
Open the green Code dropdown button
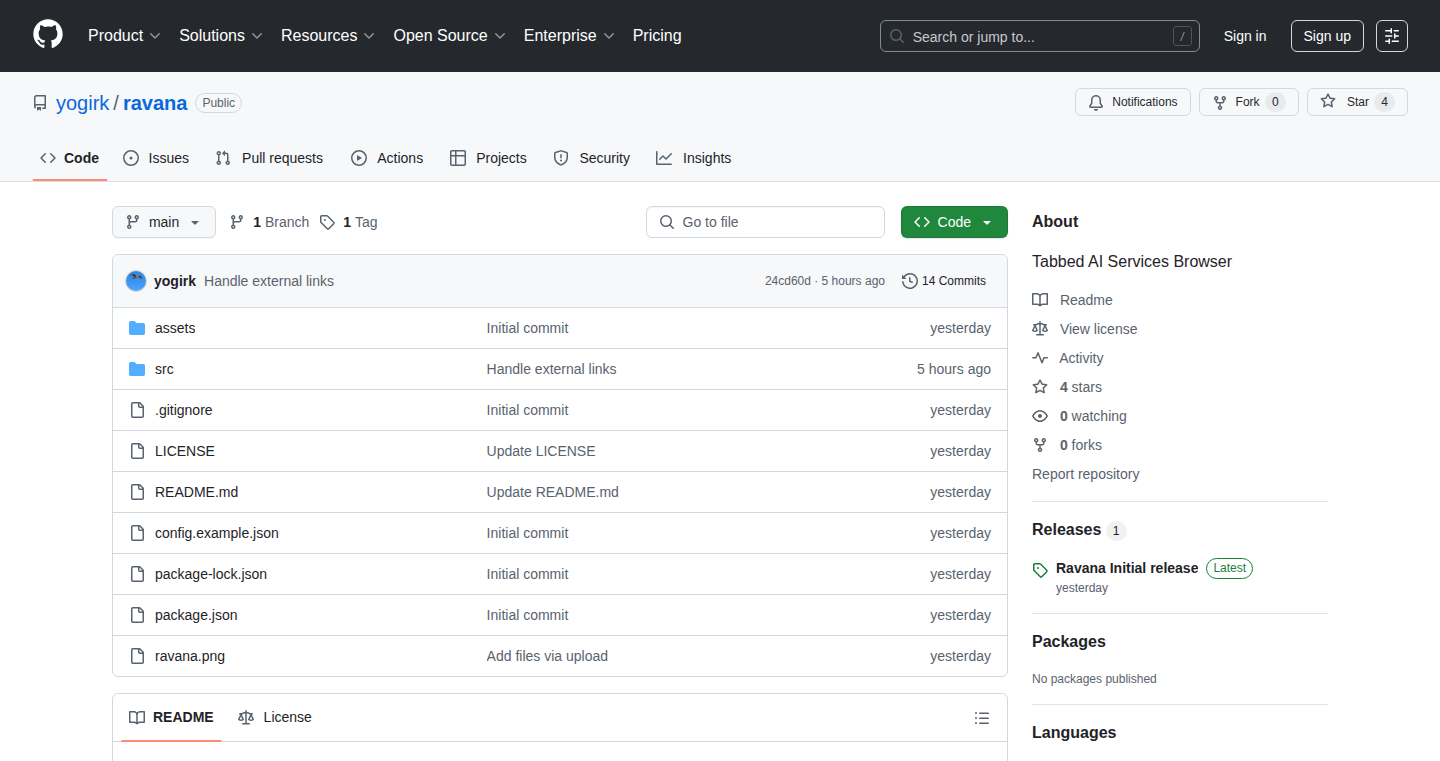point(954,222)
